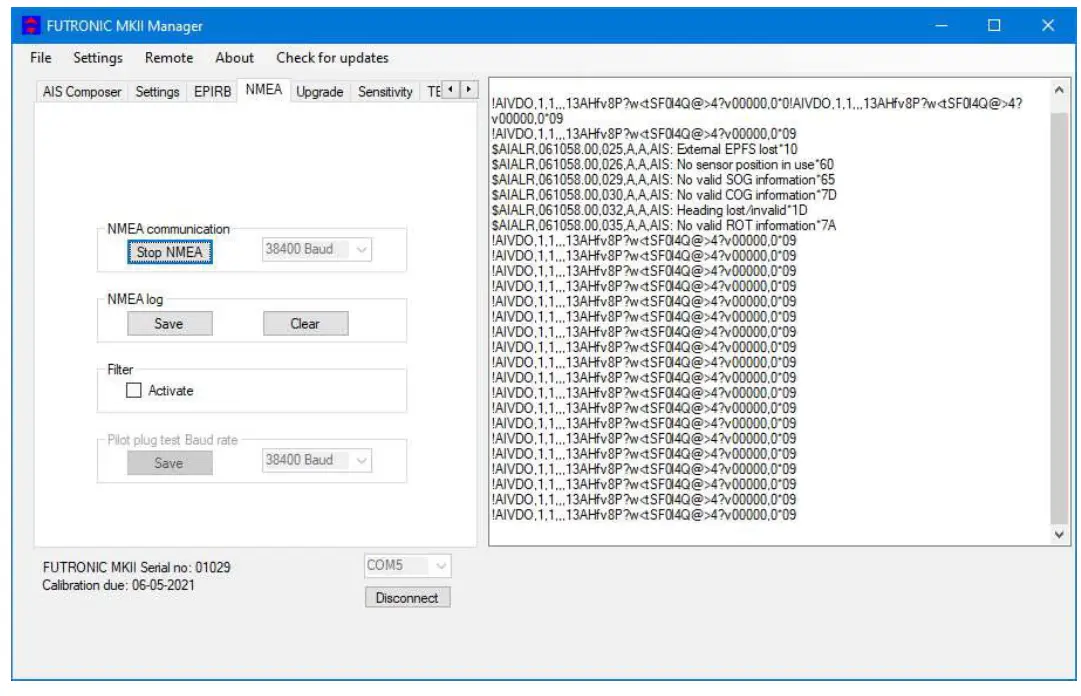Screen dimensions: 1081x696
Task: Enable the Filter Activate checkbox
Action: [x=134, y=391]
